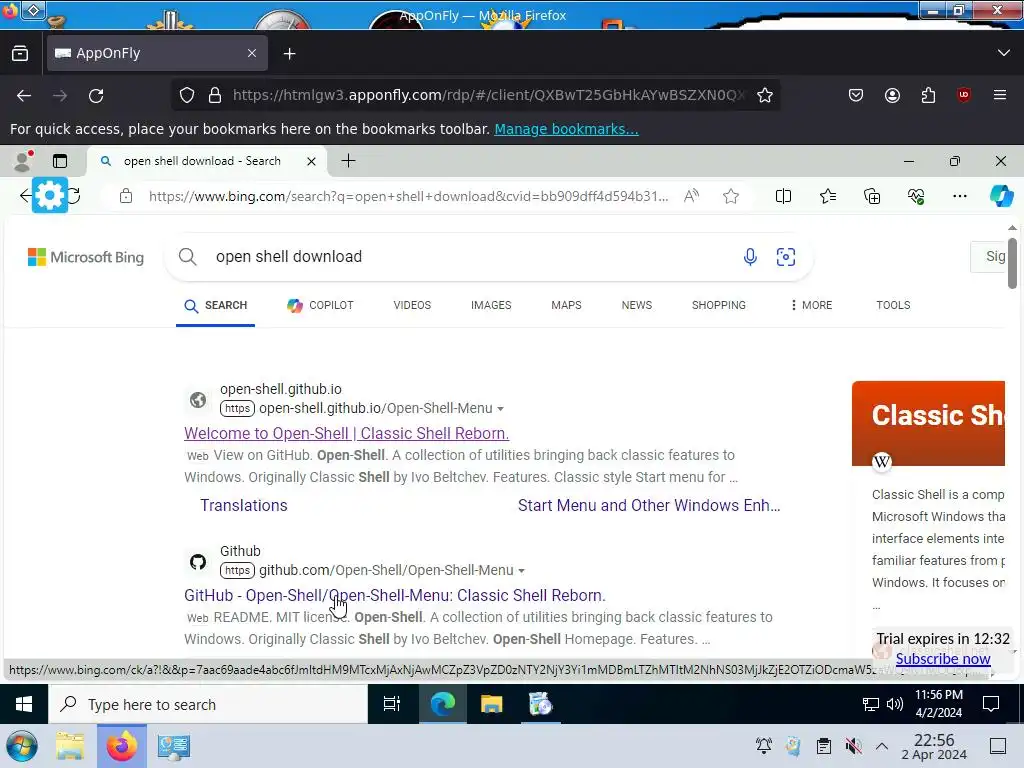Open File Explorer in remote taskbar
1024x768 pixels.
click(491, 704)
